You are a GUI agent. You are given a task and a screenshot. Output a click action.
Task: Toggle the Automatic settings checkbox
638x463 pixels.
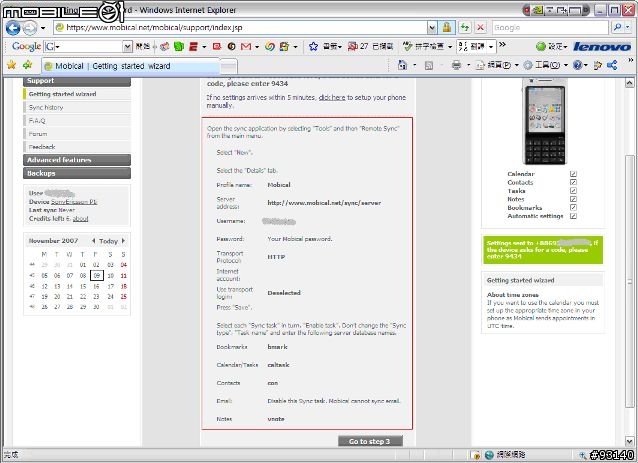pos(573,216)
